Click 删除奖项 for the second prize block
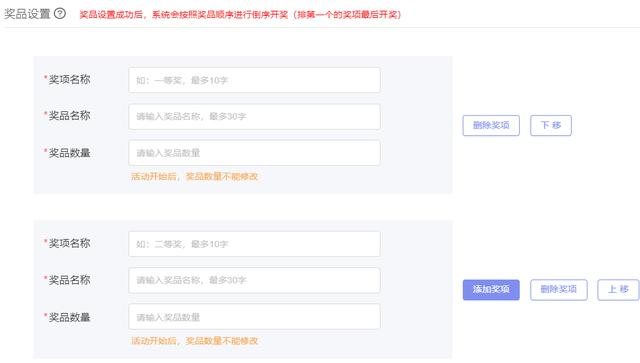 tap(558, 290)
